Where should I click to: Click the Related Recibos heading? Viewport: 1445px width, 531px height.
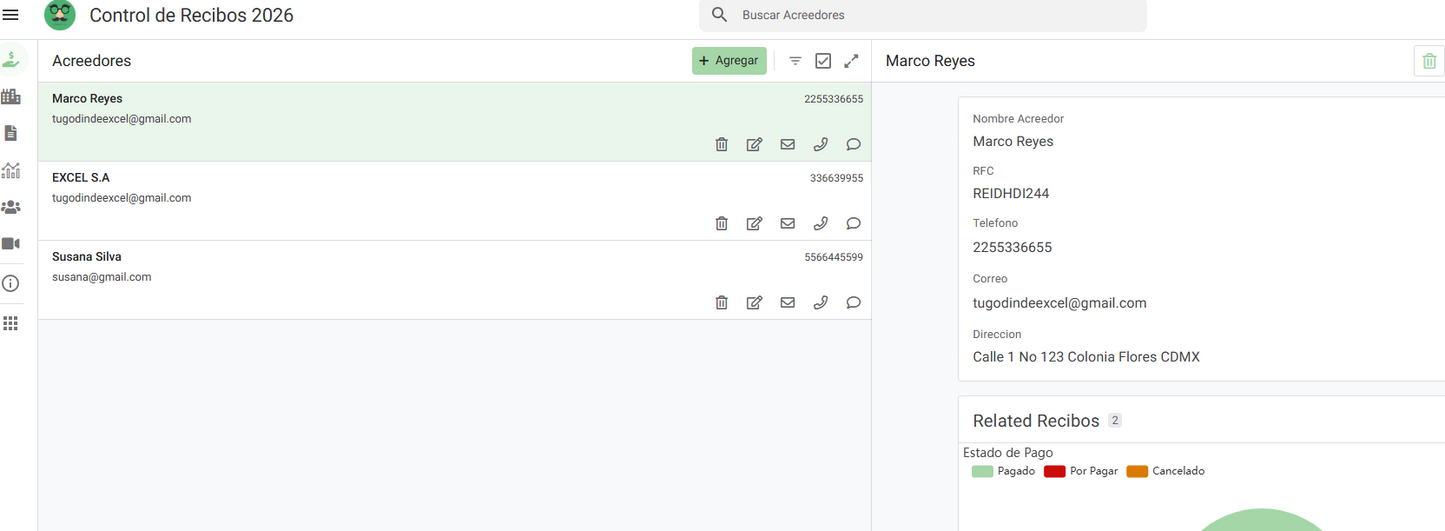tap(1036, 421)
